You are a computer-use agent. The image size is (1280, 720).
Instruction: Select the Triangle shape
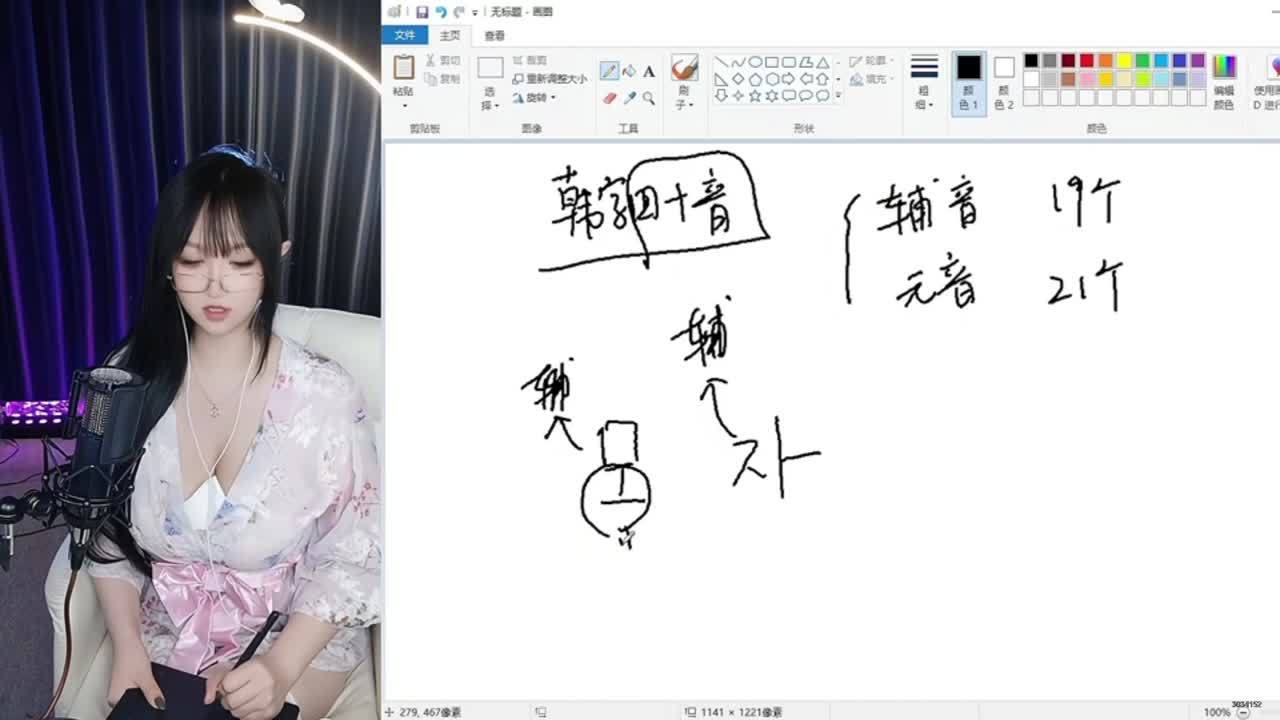823,62
